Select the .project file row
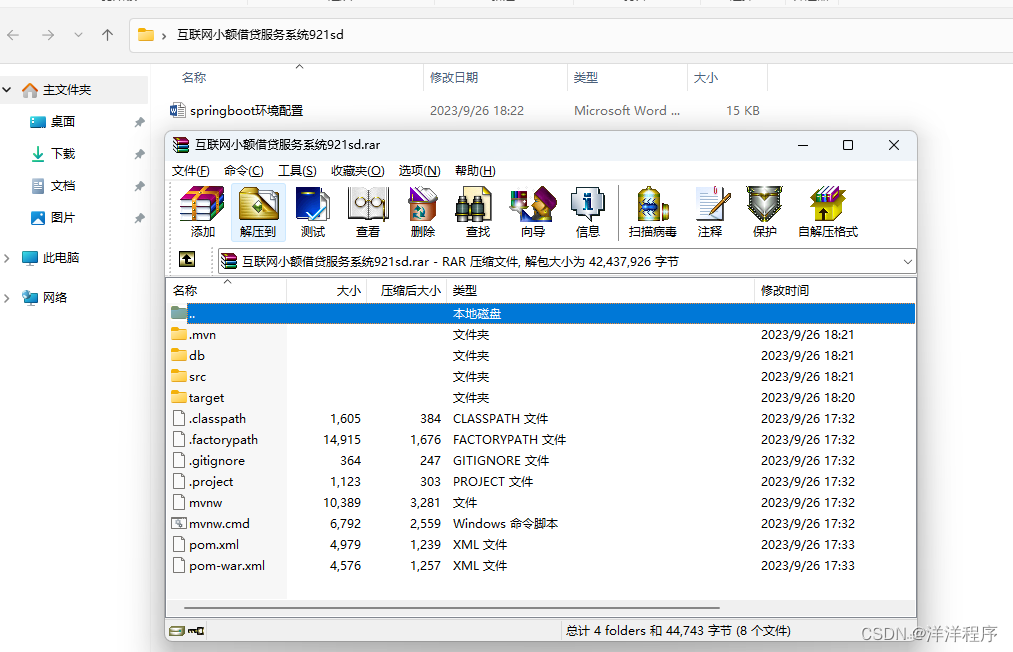This screenshot has width=1013, height=652. point(541,481)
